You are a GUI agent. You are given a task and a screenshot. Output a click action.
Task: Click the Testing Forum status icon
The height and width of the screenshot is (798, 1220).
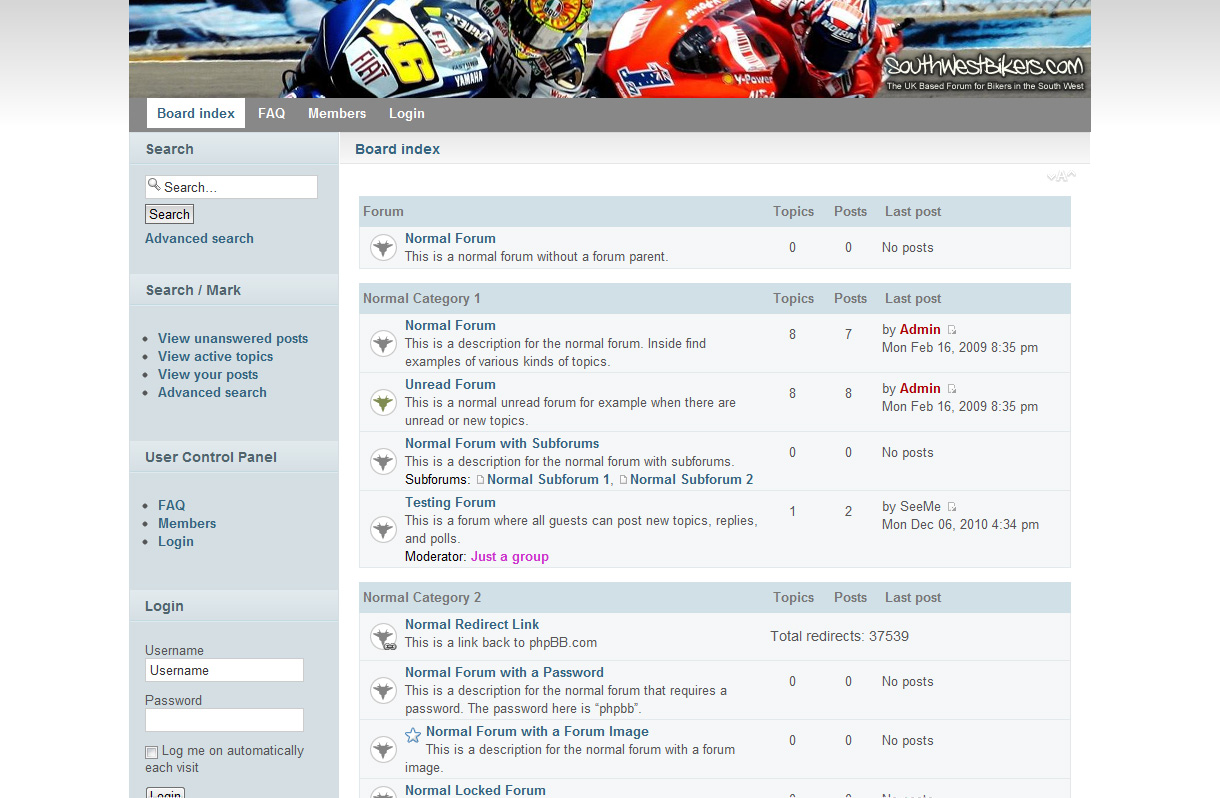pyautogui.click(x=383, y=529)
